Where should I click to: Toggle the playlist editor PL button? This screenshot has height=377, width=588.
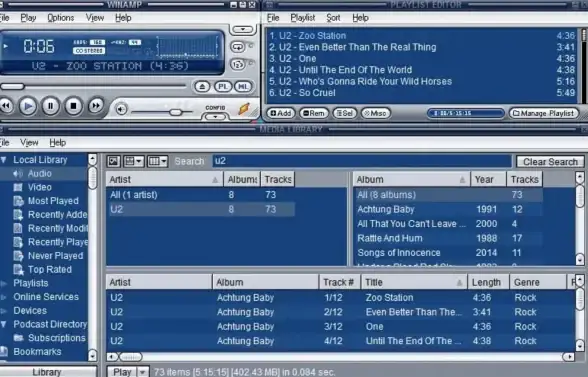(223, 87)
